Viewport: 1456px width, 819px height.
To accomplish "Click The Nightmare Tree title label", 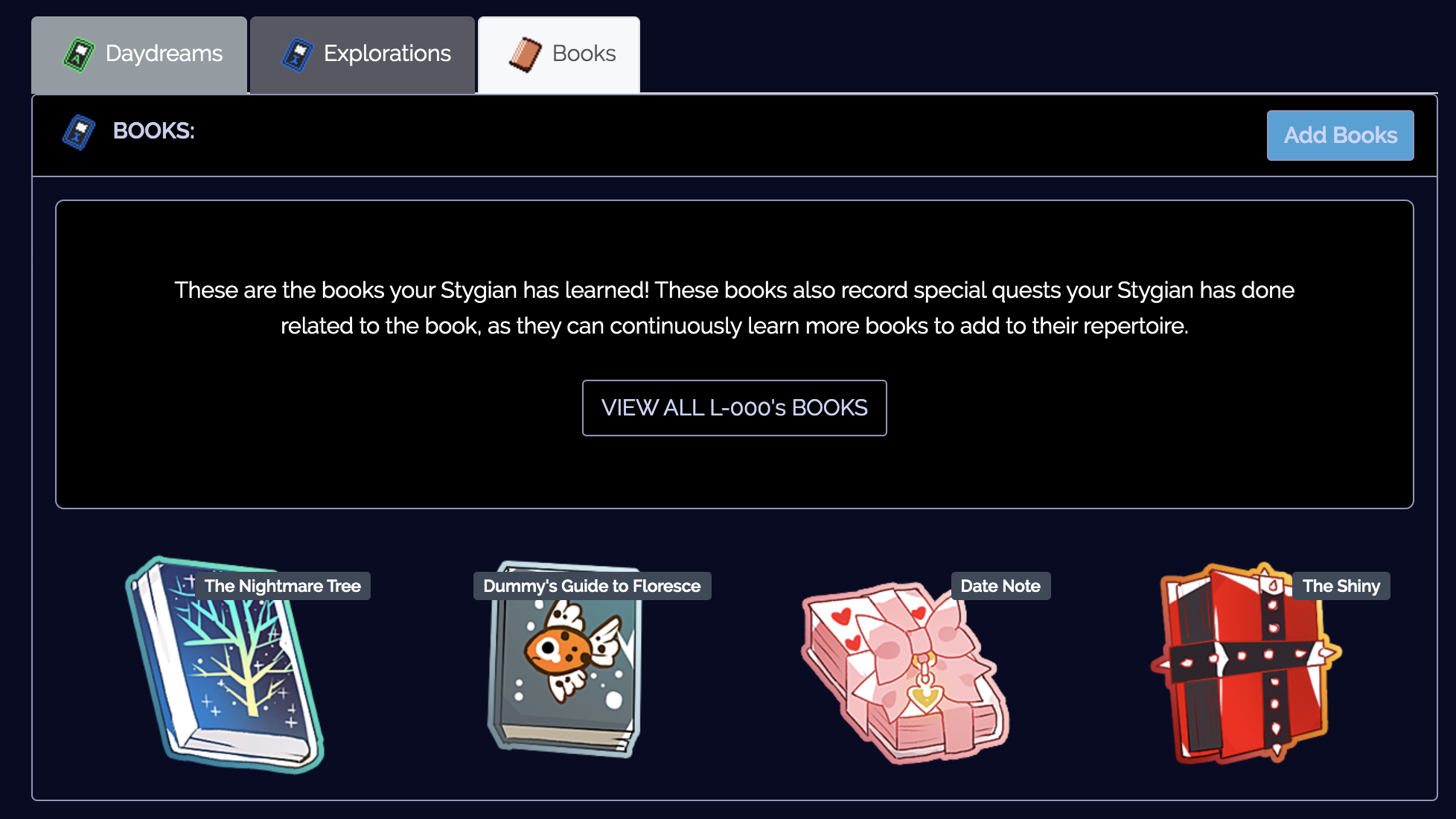I will pyautogui.click(x=283, y=586).
